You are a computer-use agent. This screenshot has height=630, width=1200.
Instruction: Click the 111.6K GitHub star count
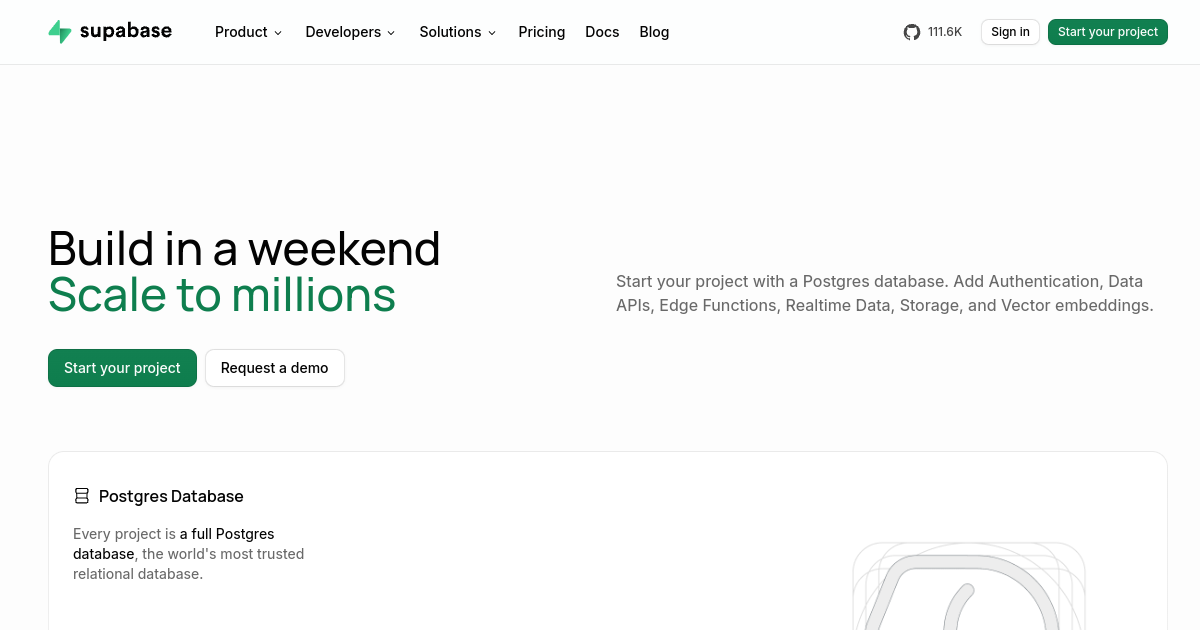point(945,32)
